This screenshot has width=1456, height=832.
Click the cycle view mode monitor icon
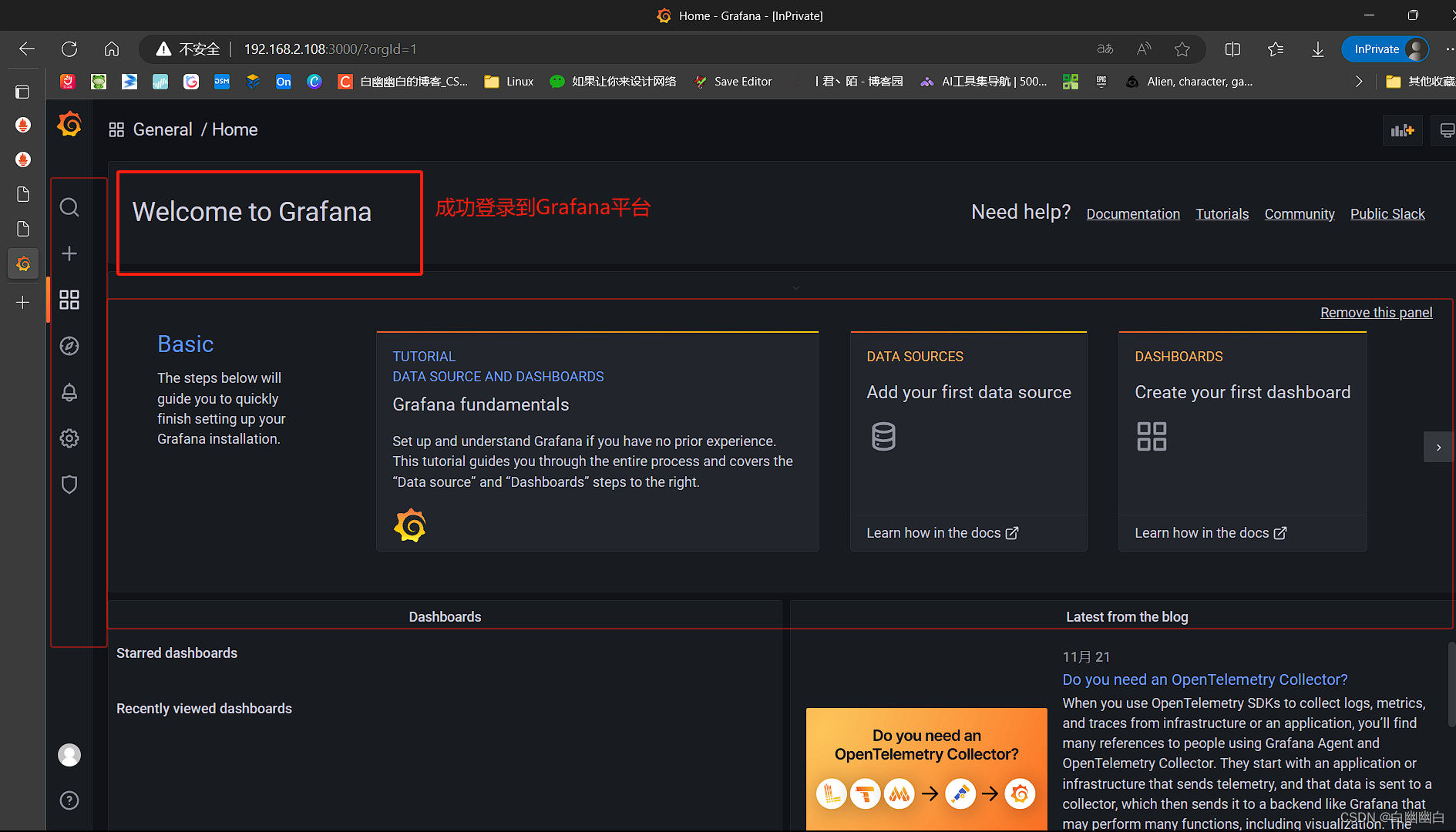pyautogui.click(x=1446, y=130)
